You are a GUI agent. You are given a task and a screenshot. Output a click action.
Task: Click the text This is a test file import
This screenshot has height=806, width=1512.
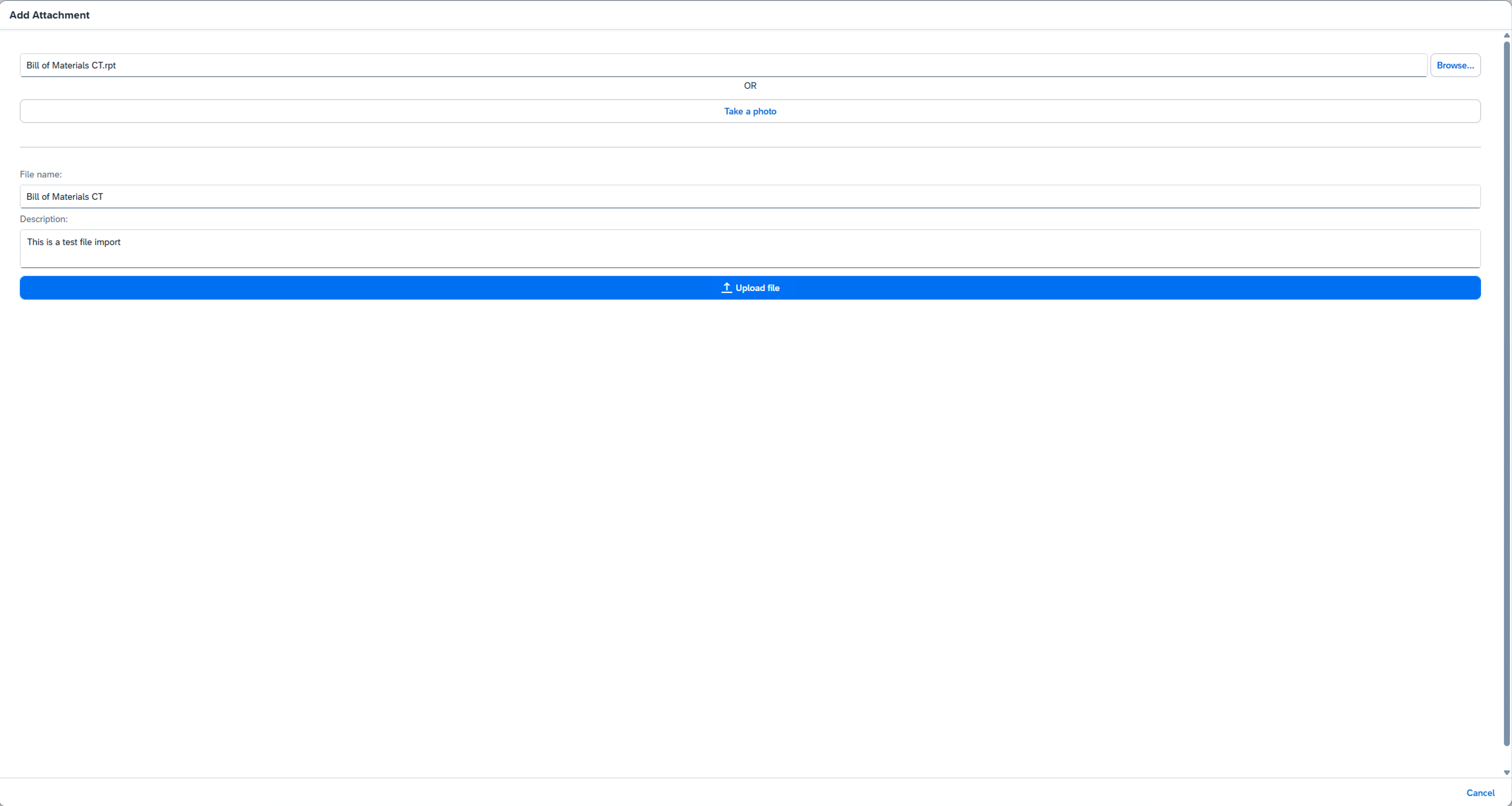pos(74,241)
